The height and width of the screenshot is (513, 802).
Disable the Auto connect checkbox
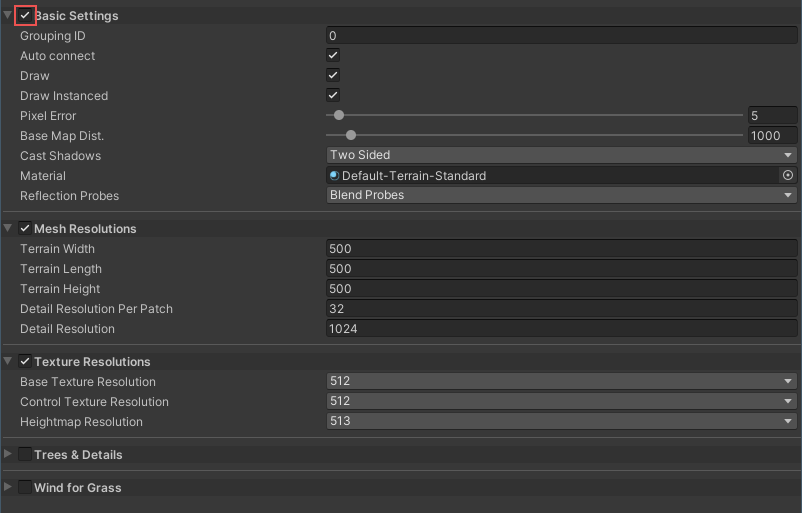[x=333, y=56]
